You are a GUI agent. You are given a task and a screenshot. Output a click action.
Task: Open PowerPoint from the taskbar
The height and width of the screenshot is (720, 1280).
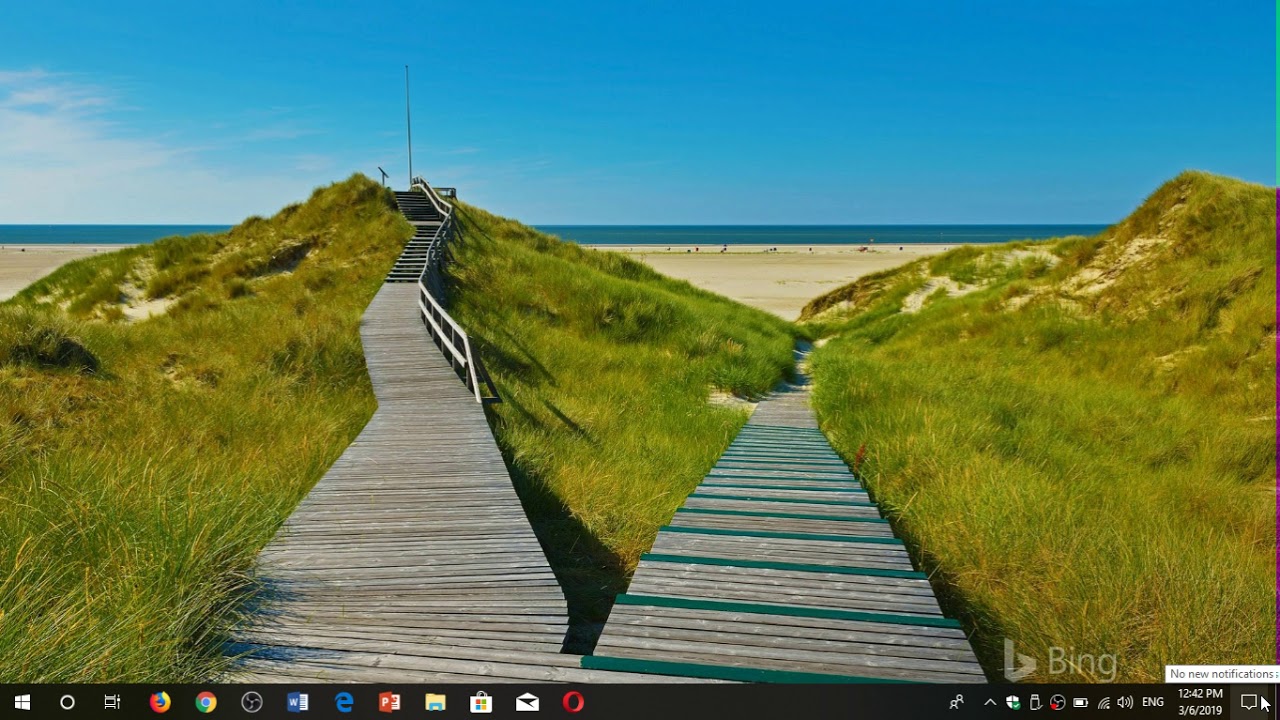[x=389, y=702]
